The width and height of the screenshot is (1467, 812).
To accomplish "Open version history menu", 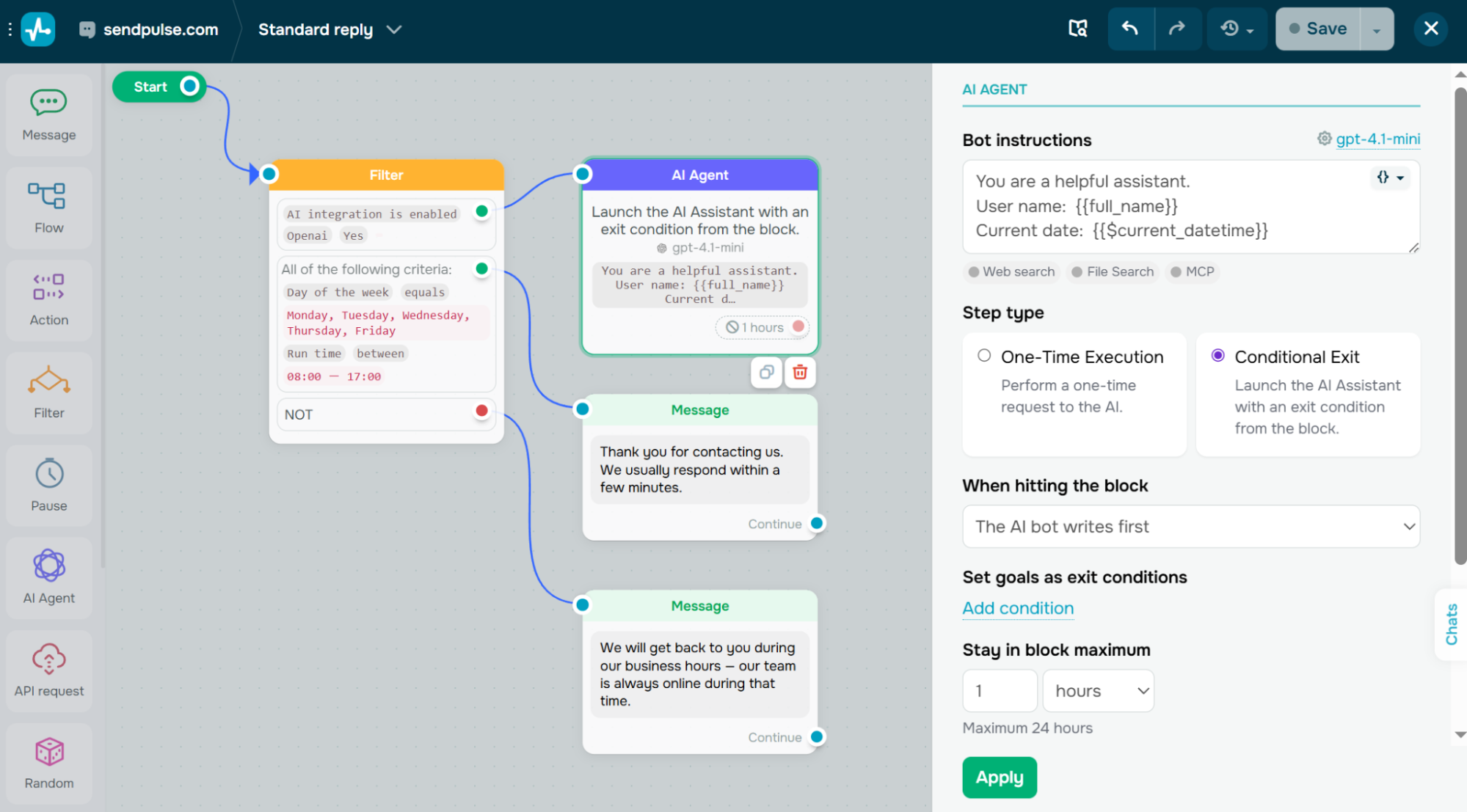I will click(1237, 29).
